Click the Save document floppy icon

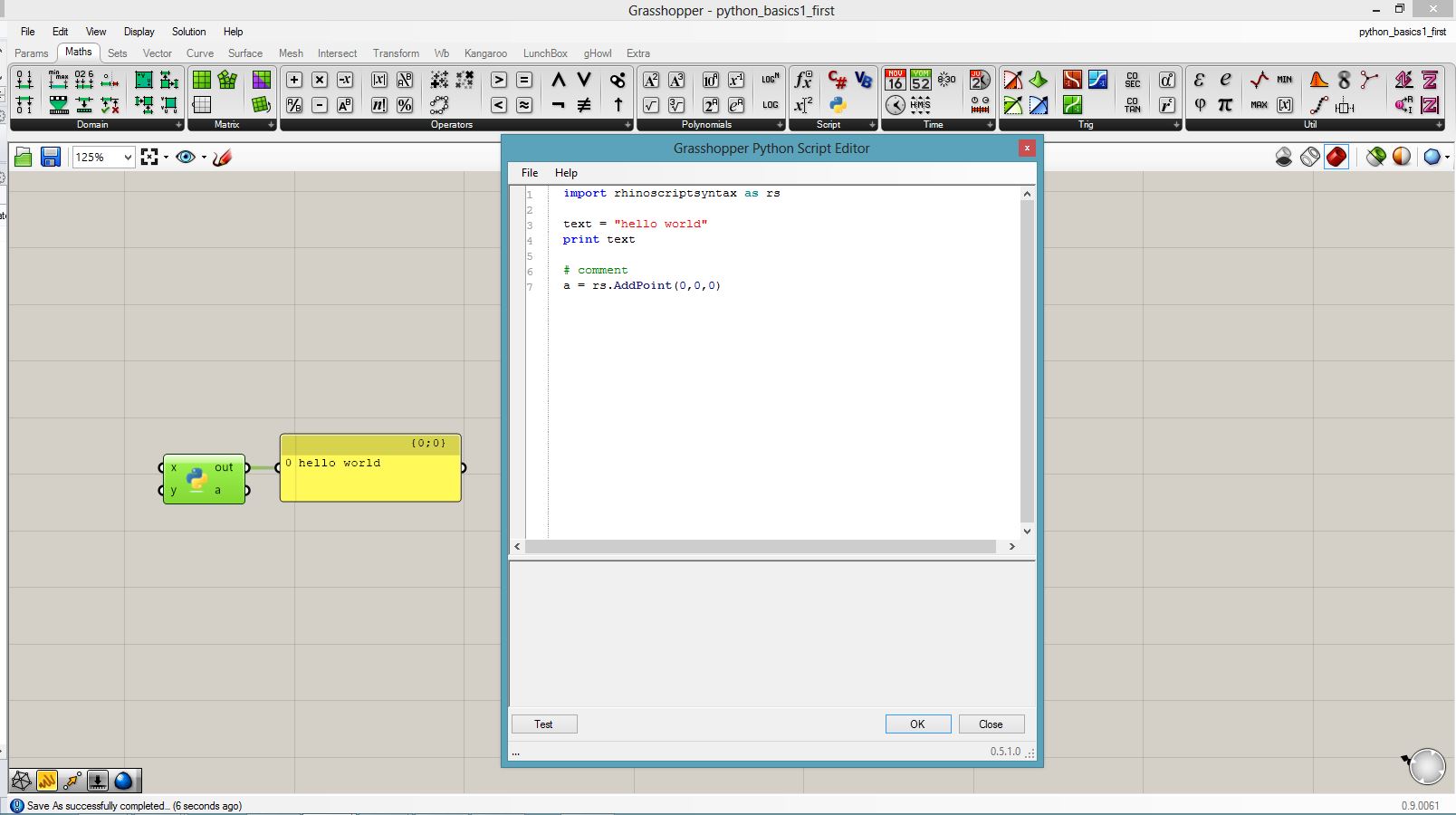click(51, 158)
